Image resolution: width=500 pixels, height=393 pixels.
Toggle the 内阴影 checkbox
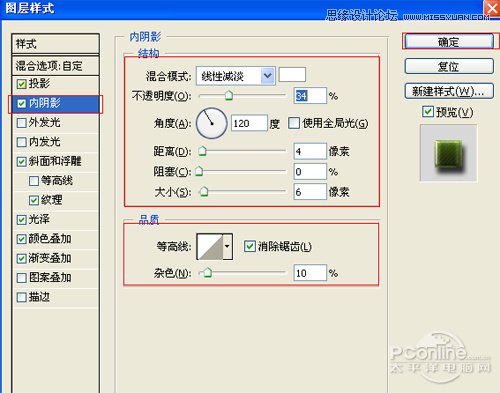pos(22,103)
